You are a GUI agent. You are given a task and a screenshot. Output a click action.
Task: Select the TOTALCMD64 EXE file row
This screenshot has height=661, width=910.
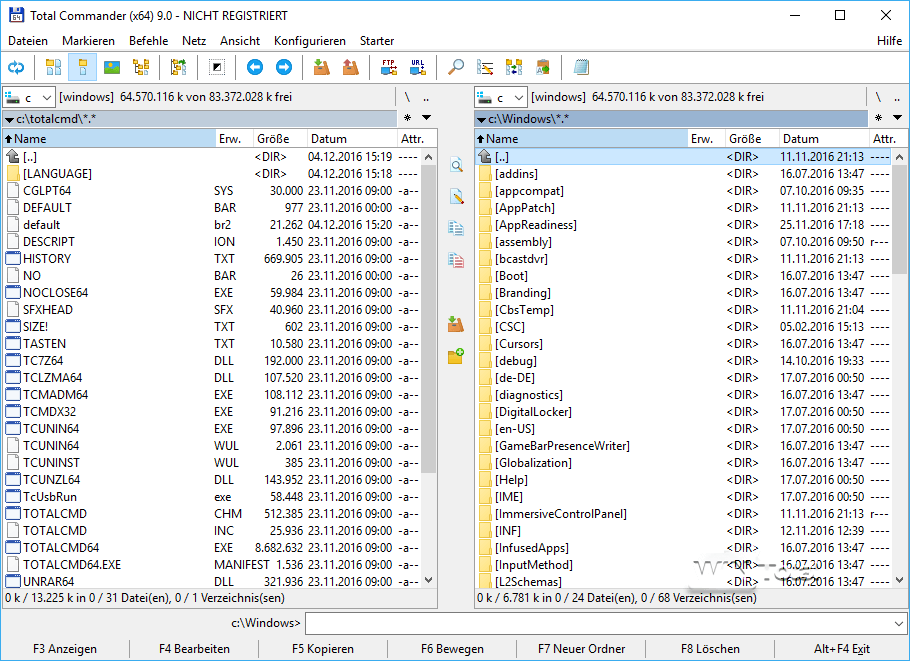[x=212, y=548]
